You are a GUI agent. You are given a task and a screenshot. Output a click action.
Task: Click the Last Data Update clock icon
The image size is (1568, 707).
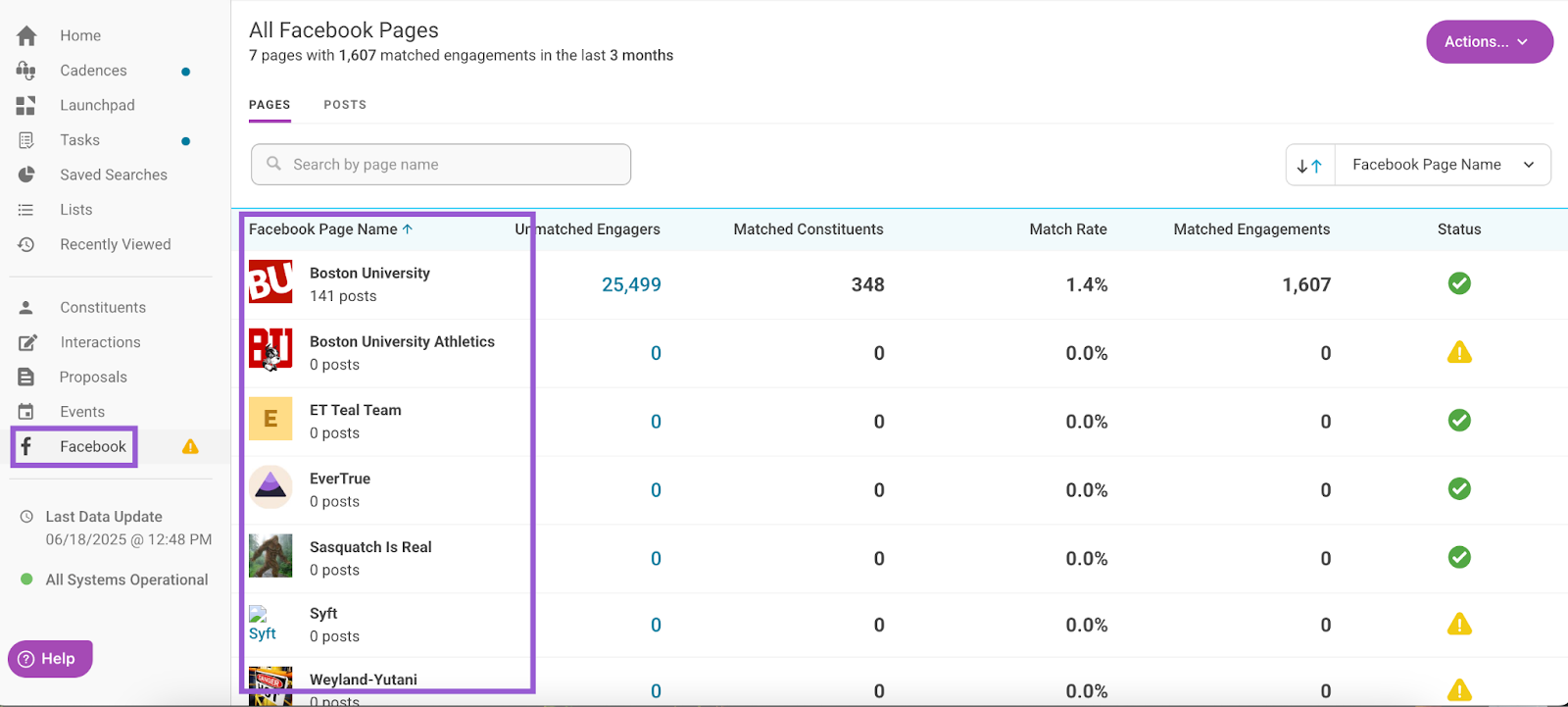point(26,517)
